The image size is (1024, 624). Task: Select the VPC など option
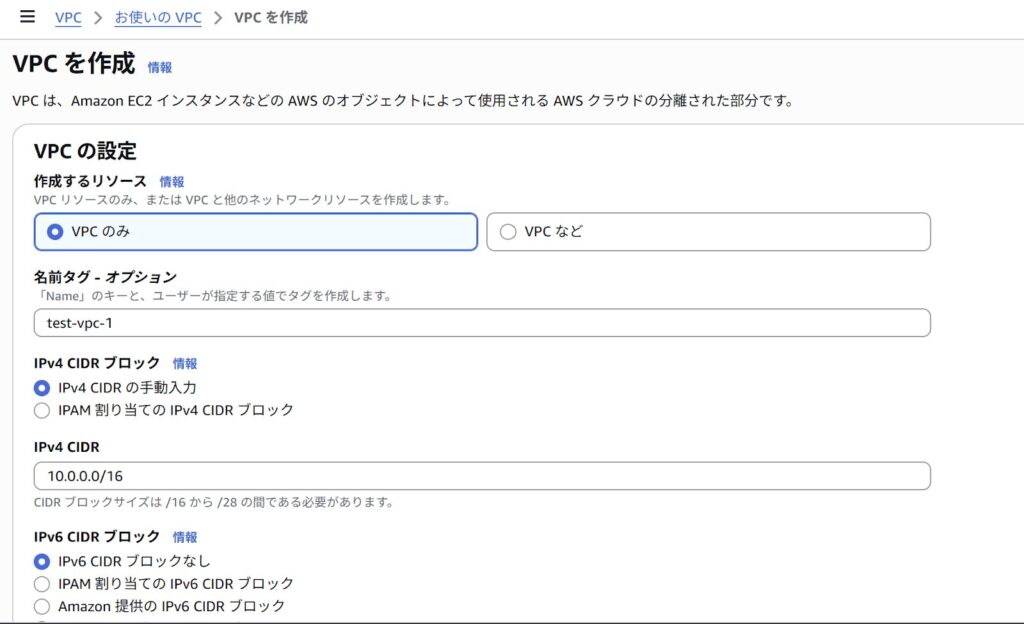pos(508,232)
